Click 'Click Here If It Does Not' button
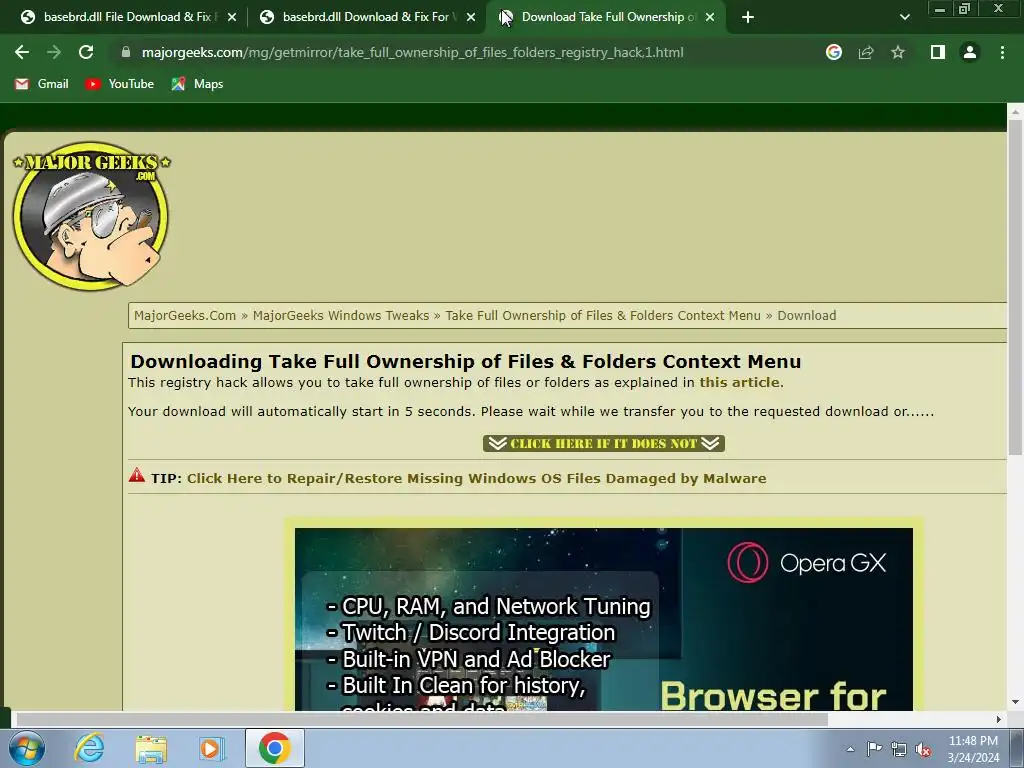 (x=603, y=443)
